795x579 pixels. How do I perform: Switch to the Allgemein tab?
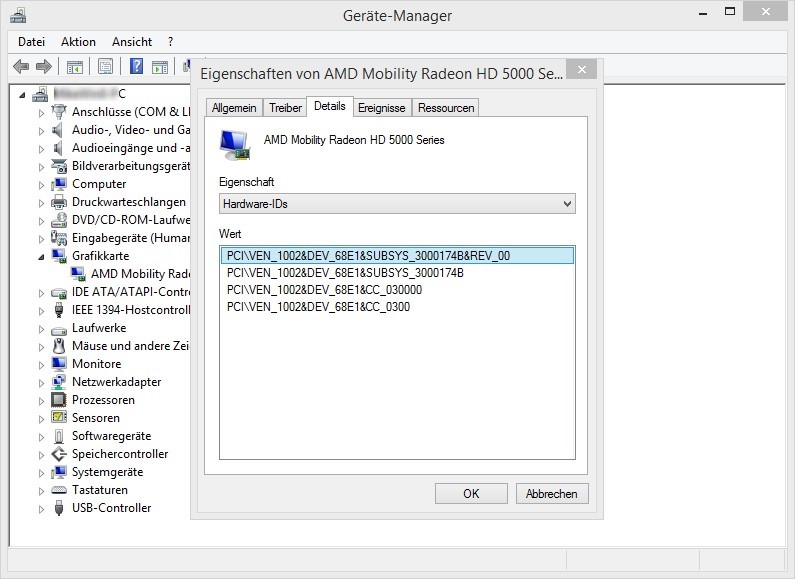point(234,108)
